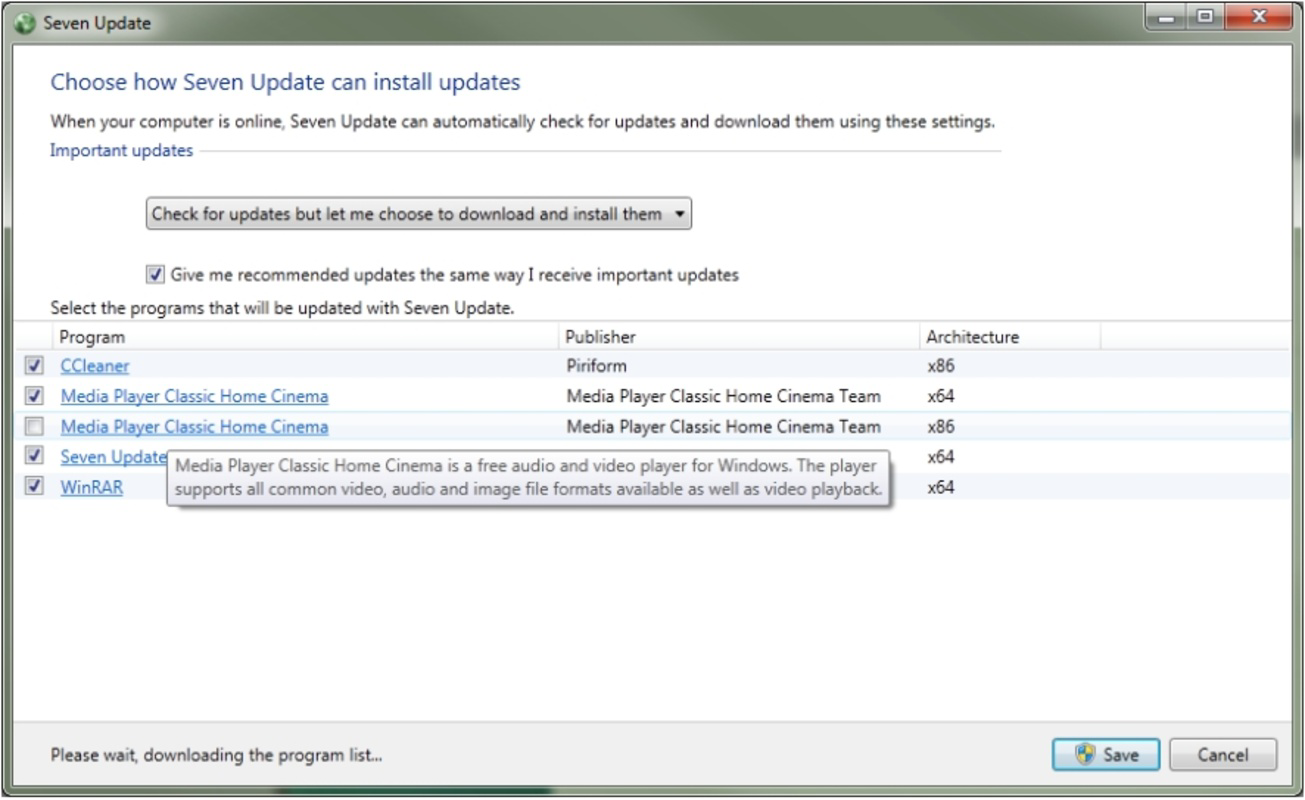1305x800 pixels.
Task: Sort by the Architecture column header
Action: click(x=1009, y=337)
